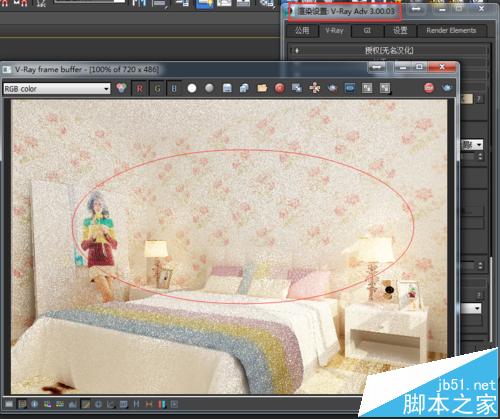Click the rendered bedroom image
500x419 pixels.
tap(229, 247)
